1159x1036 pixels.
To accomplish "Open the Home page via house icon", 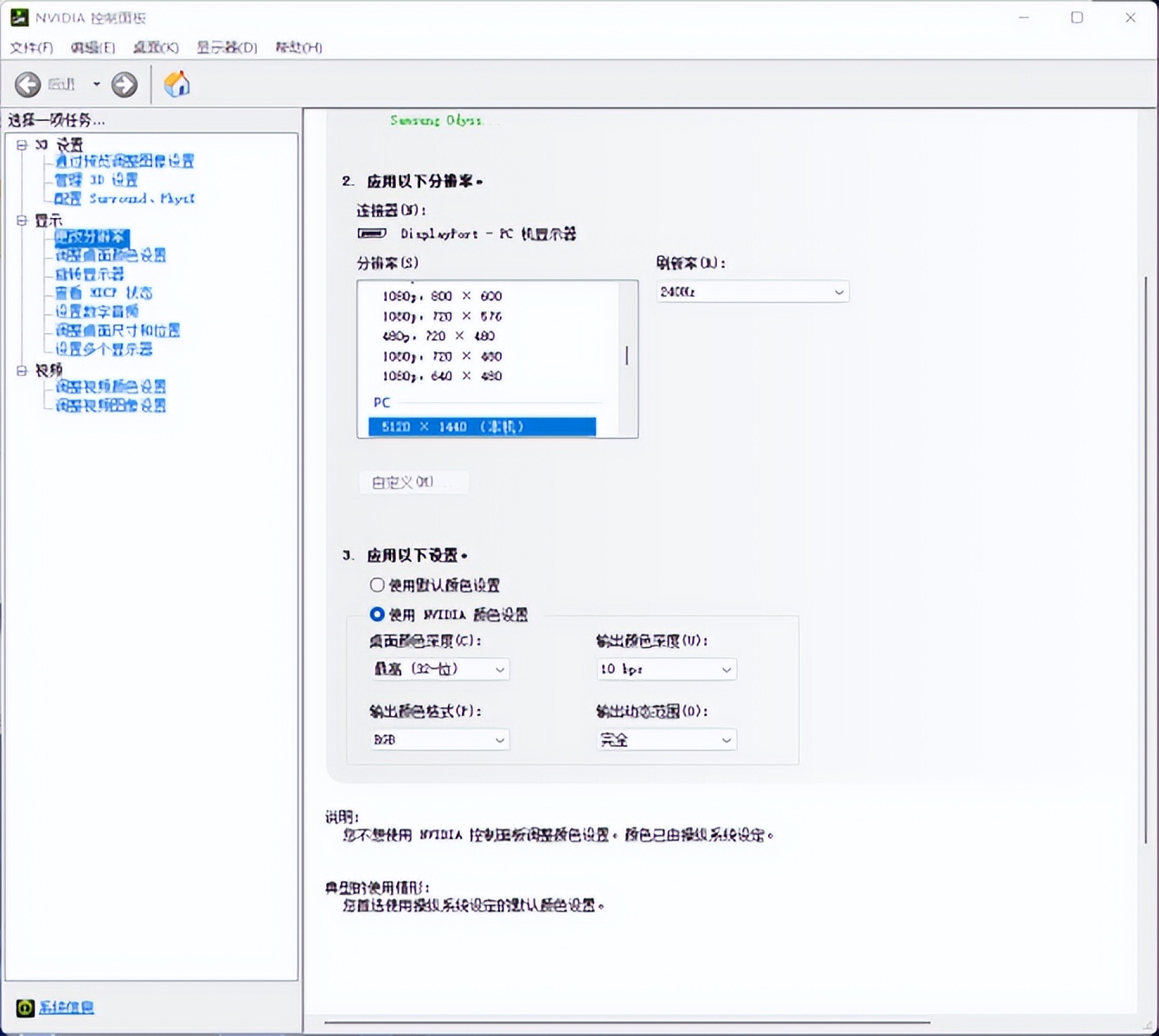I will [176, 84].
